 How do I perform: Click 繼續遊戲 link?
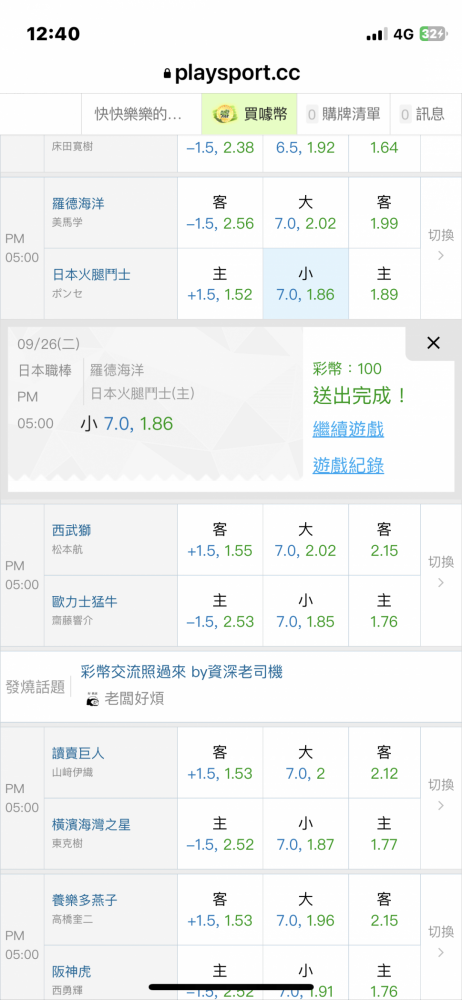point(348,429)
